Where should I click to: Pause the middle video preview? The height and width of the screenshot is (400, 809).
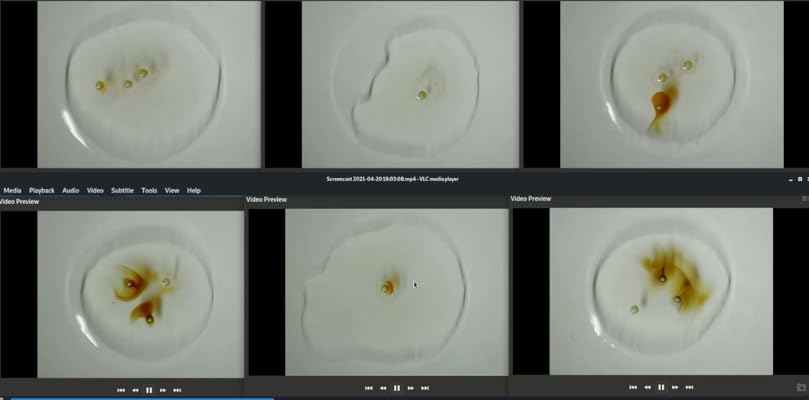pos(397,388)
